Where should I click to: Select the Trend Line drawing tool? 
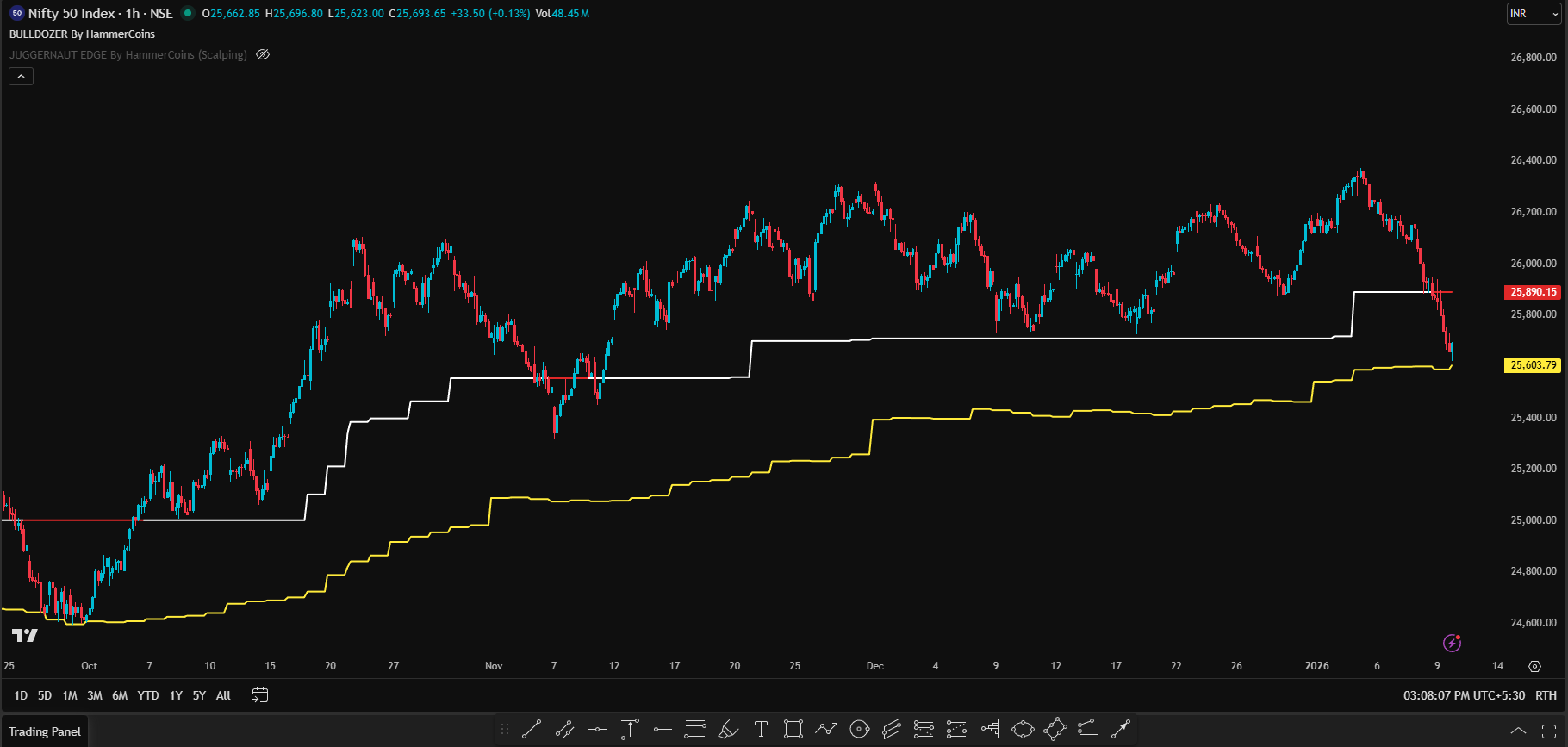(x=532, y=730)
